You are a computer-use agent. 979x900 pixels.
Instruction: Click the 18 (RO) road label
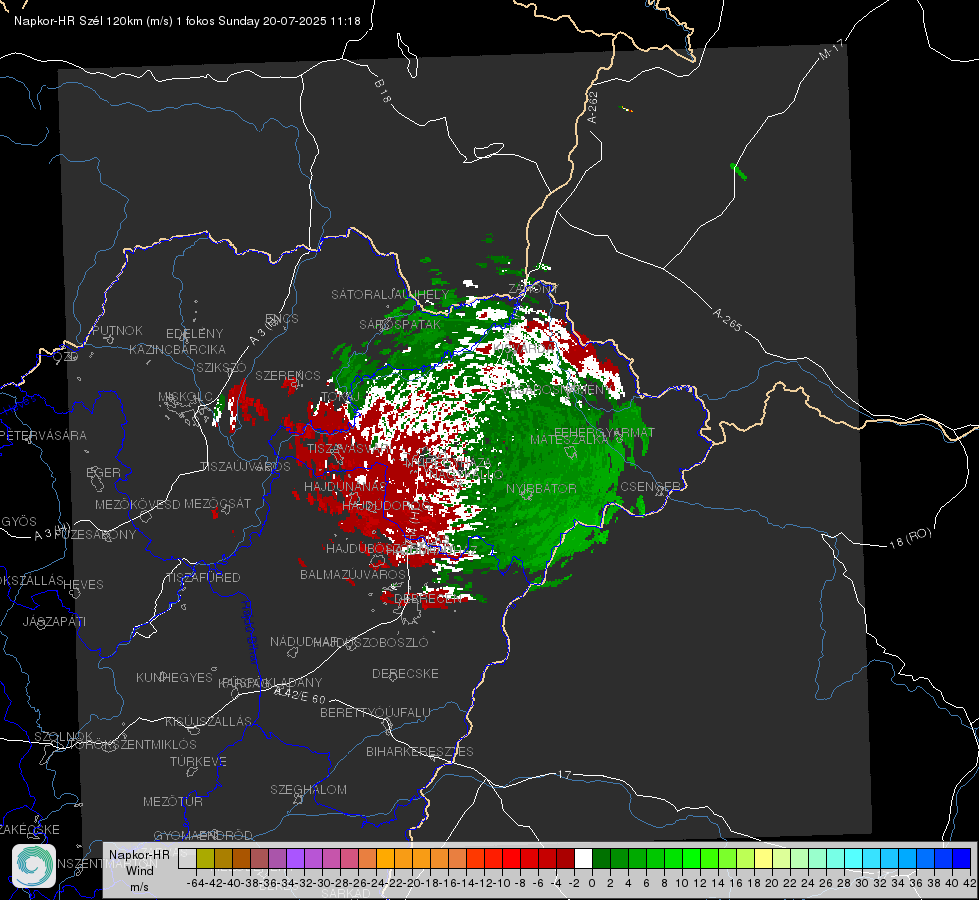pyautogui.click(x=910, y=538)
